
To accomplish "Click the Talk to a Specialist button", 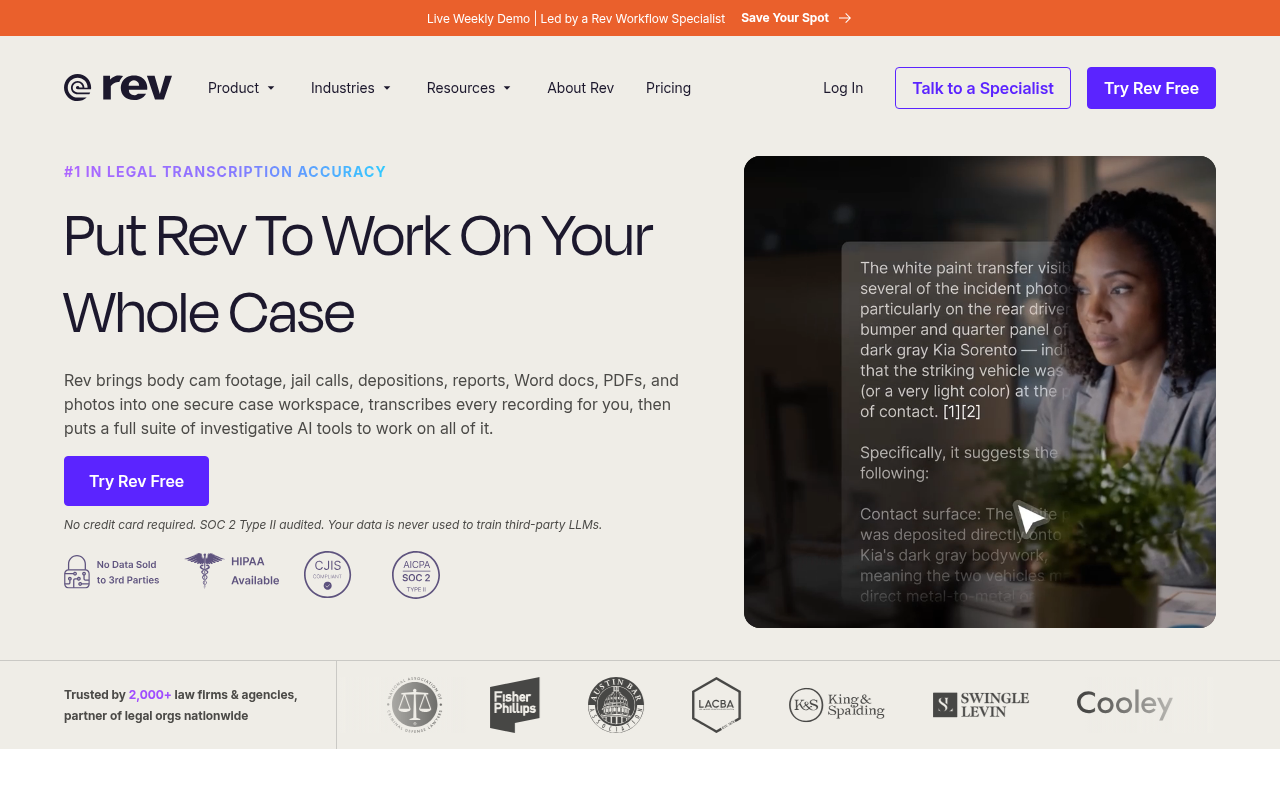I will [x=983, y=88].
